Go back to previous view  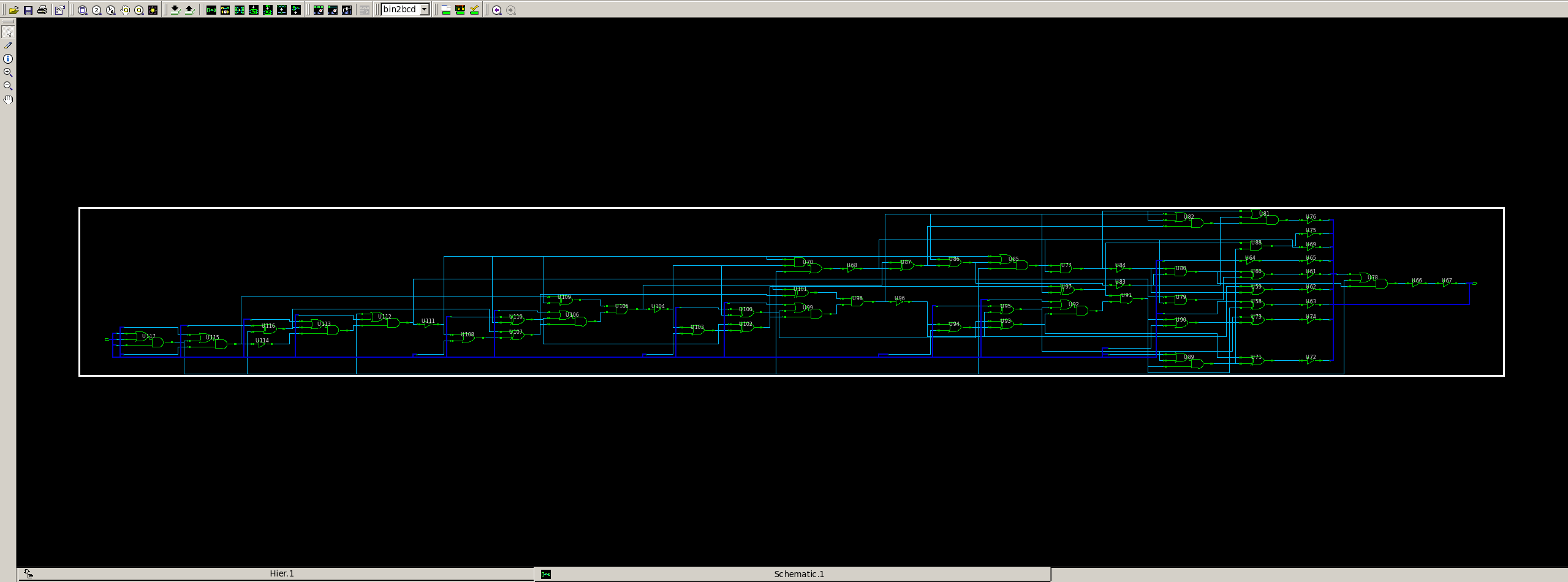point(497,10)
